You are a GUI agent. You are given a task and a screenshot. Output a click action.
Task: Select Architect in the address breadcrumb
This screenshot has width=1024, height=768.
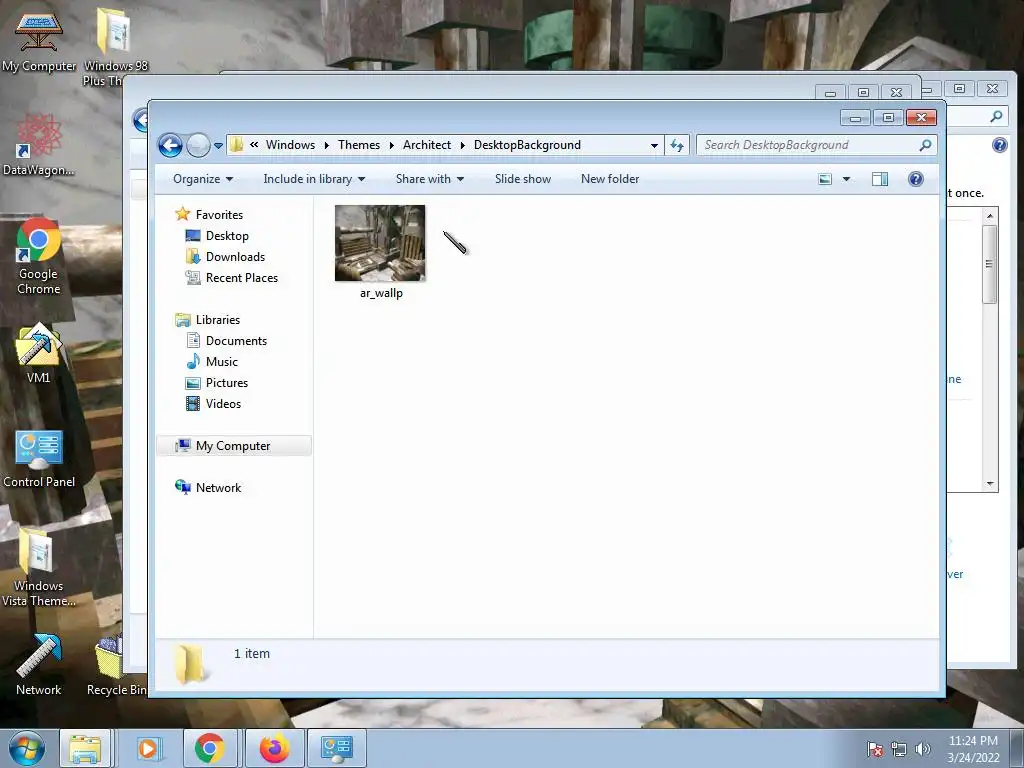click(x=426, y=145)
